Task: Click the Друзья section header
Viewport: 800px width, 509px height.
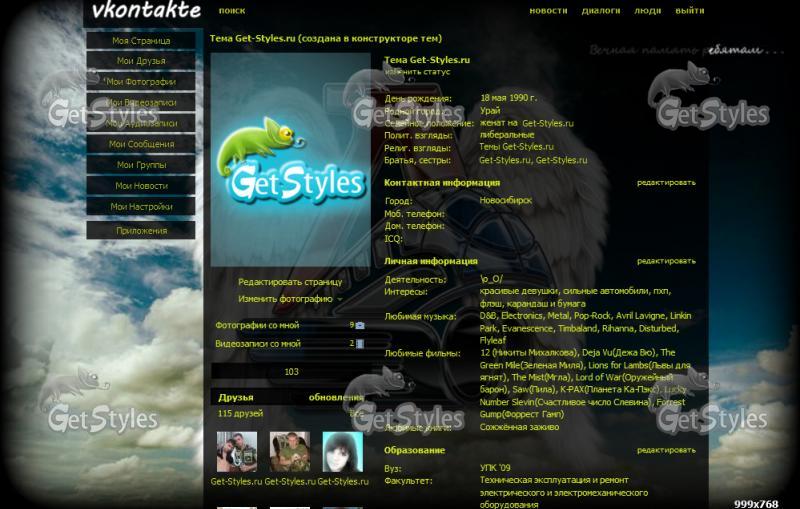Action: click(x=236, y=397)
